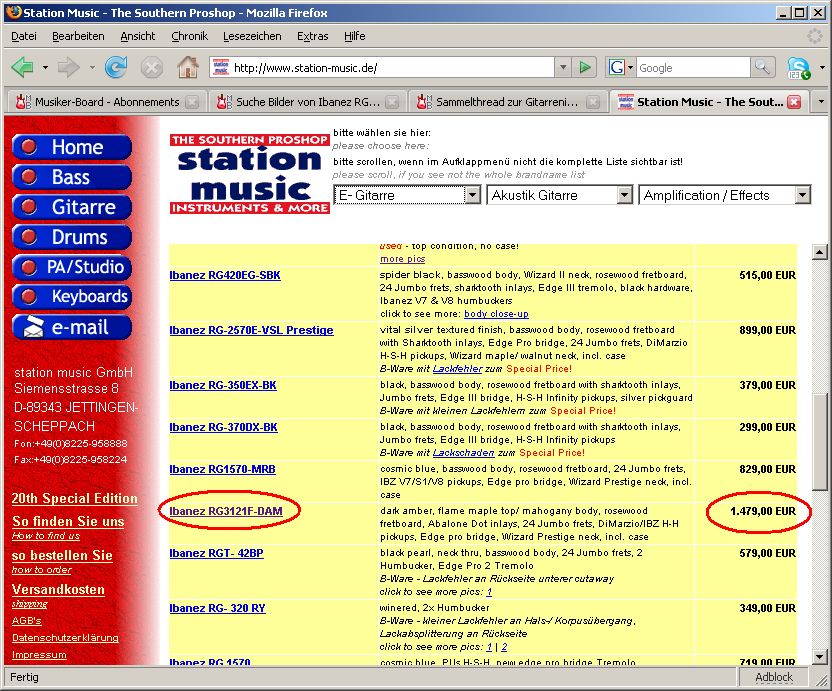This screenshot has width=832, height=691.
Task: Open the So finden Sie uns link
Action: pyautogui.click(x=68, y=522)
